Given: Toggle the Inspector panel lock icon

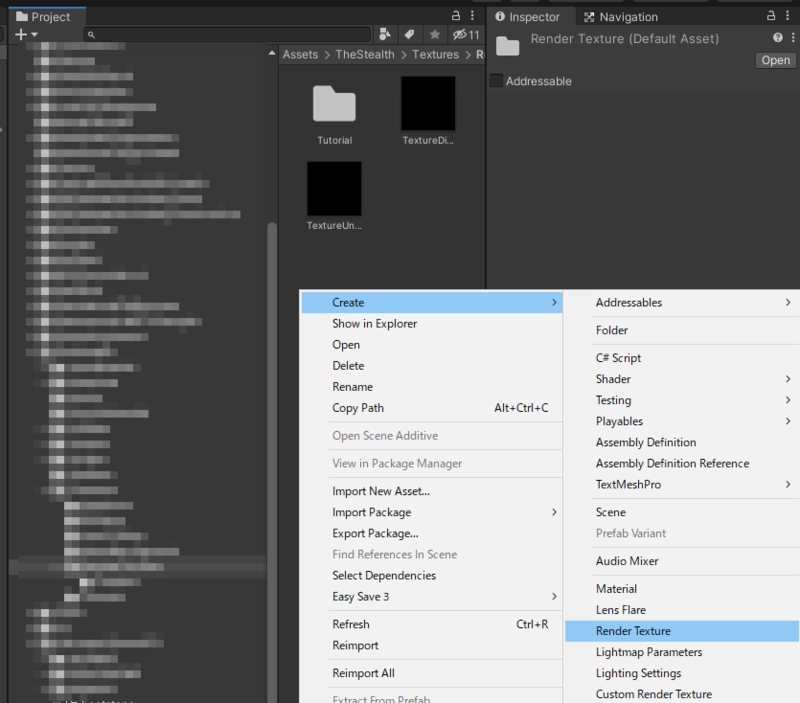Looking at the screenshot, I should pyautogui.click(x=771, y=15).
